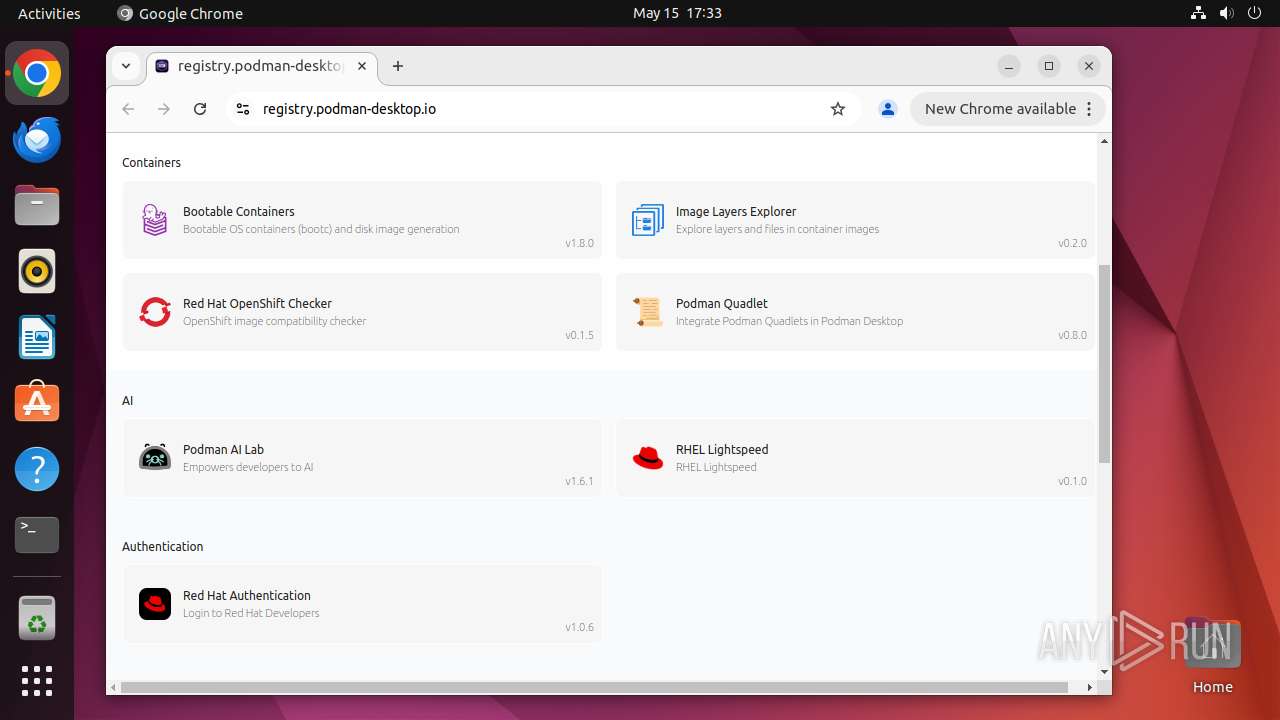Click the AI section heading
Screen dimensions: 1280x720
point(127,400)
